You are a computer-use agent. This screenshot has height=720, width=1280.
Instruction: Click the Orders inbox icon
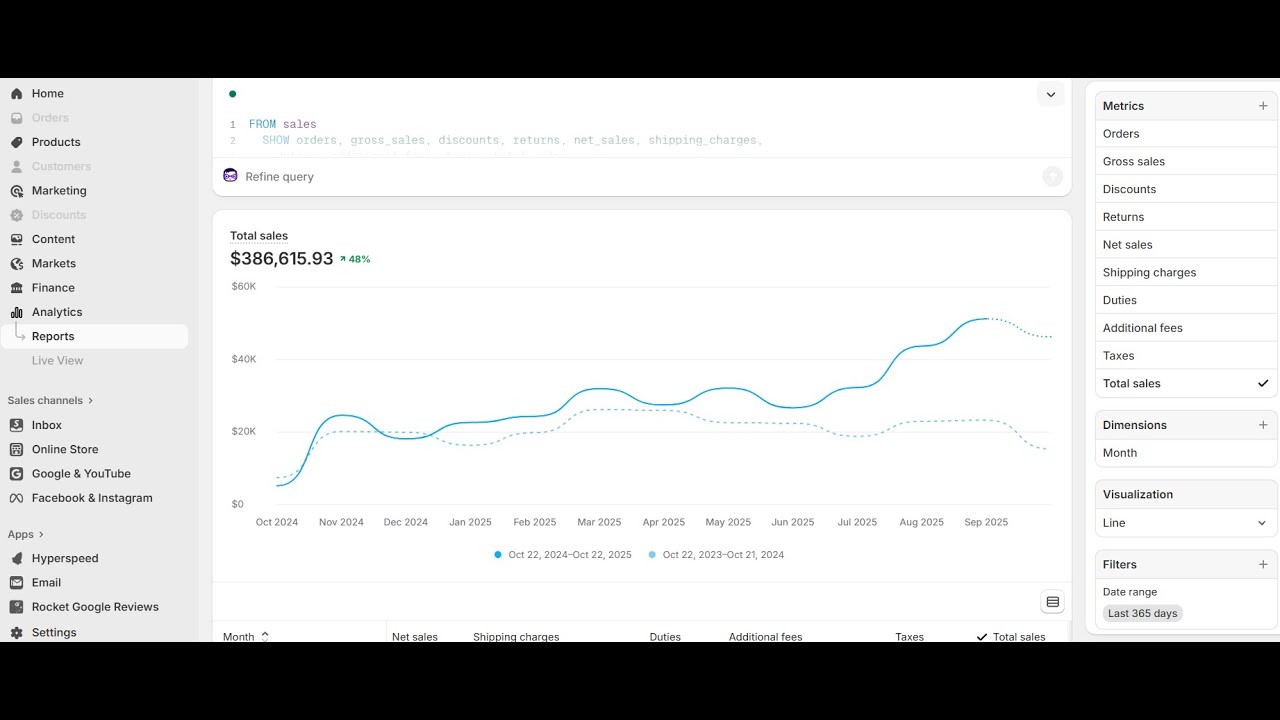point(16,118)
